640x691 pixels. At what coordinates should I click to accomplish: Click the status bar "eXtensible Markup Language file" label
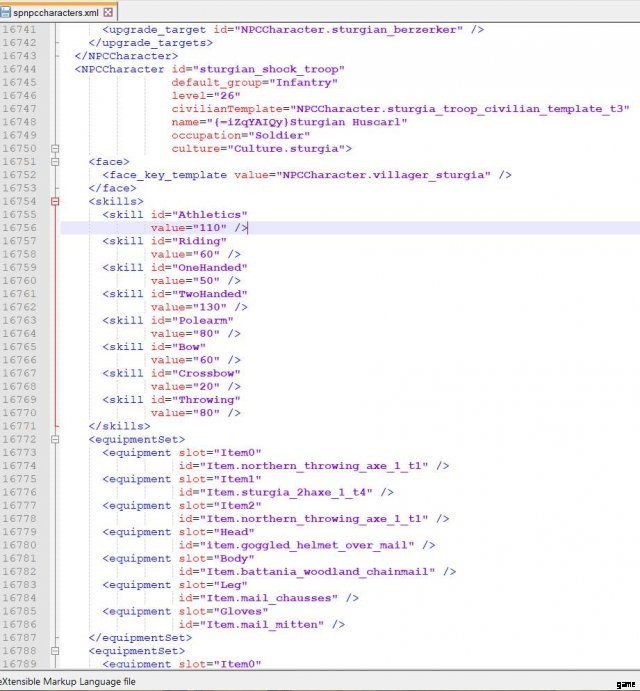click(x=67, y=681)
